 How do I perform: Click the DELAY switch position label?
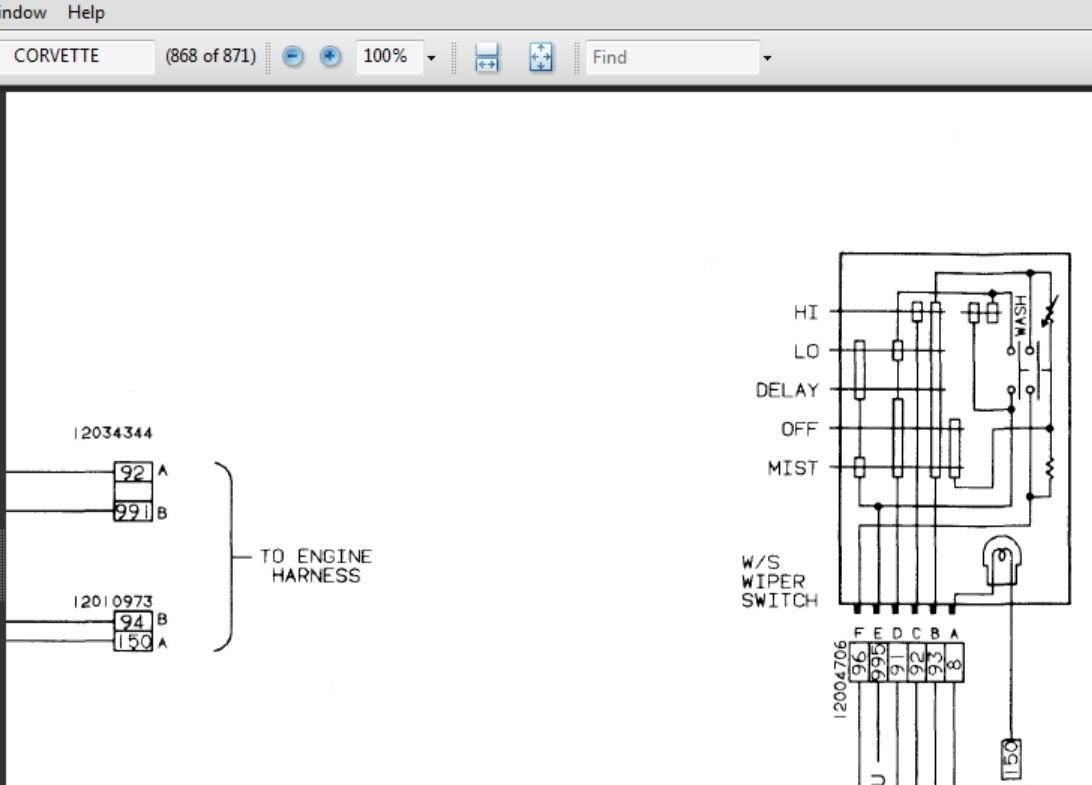(787, 390)
